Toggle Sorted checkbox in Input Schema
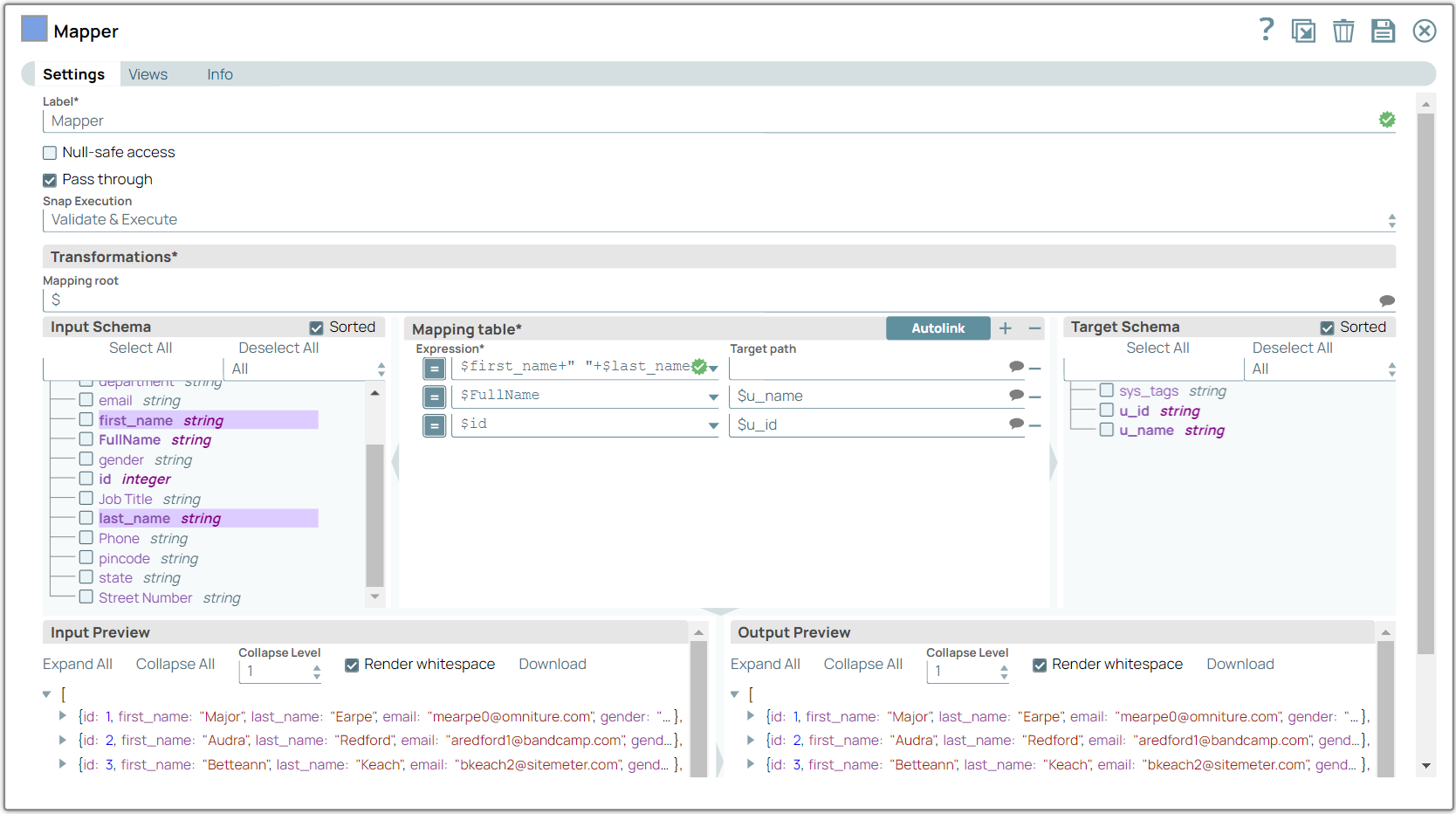This screenshot has height=814, width=1456. coord(316,328)
